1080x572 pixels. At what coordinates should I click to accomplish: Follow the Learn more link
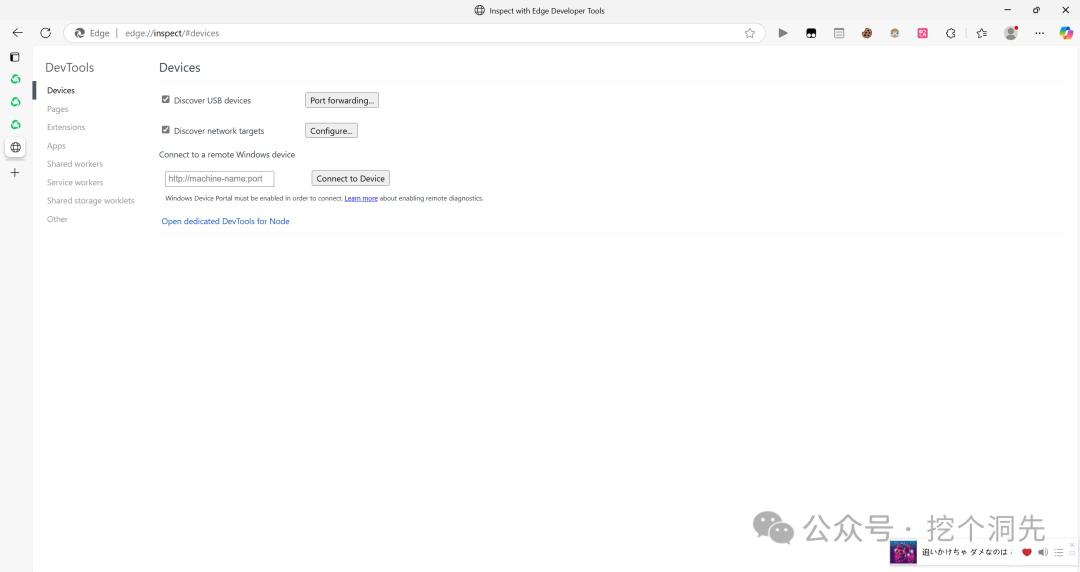(x=361, y=198)
